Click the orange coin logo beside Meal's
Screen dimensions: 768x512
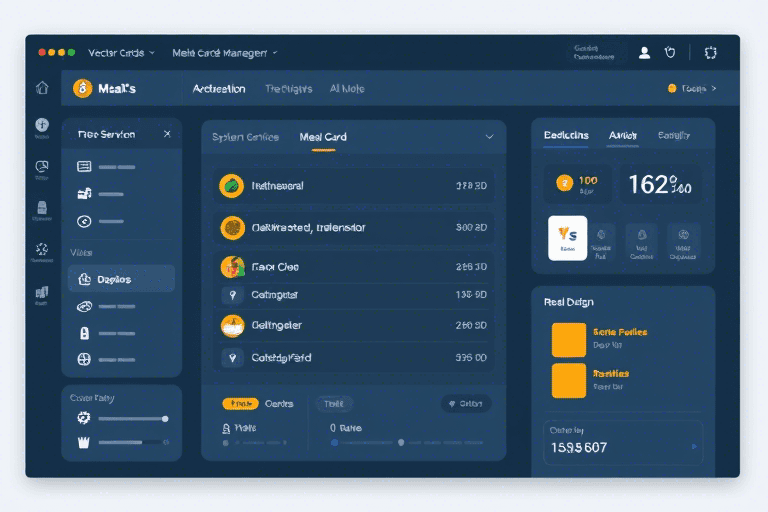[82, 89]
